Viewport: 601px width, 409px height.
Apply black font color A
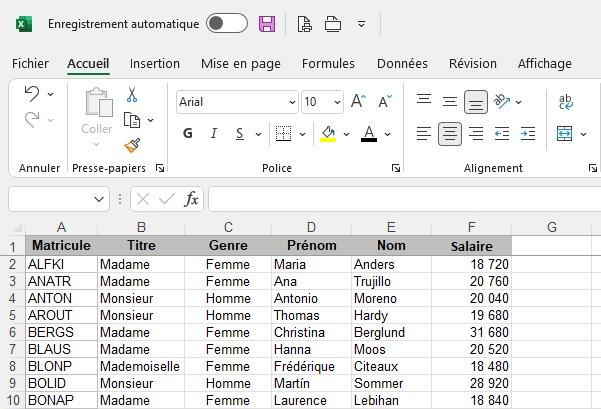tap(369, 134)
